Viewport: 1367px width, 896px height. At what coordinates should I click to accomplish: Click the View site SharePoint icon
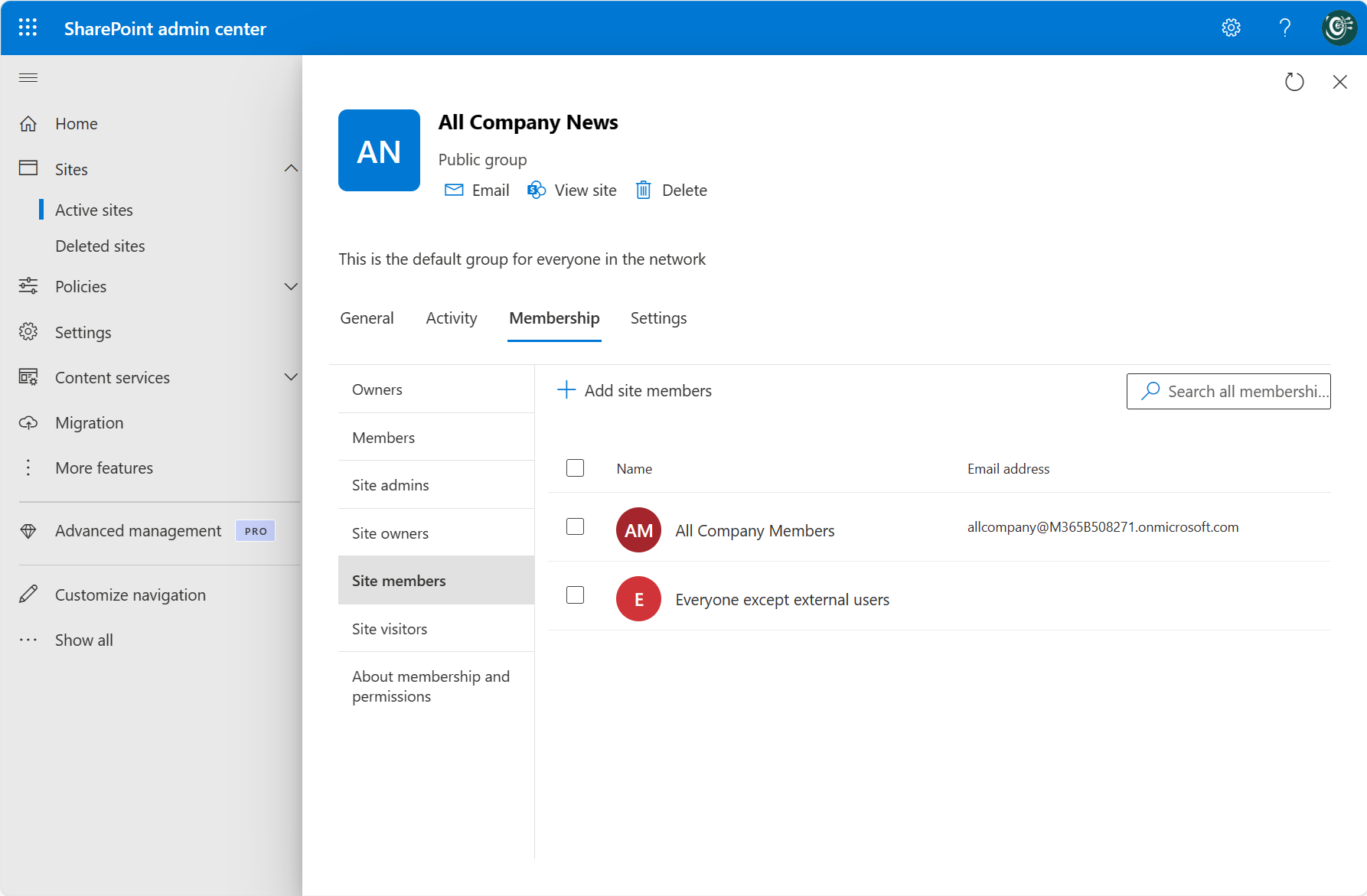[x=537, y=190]
